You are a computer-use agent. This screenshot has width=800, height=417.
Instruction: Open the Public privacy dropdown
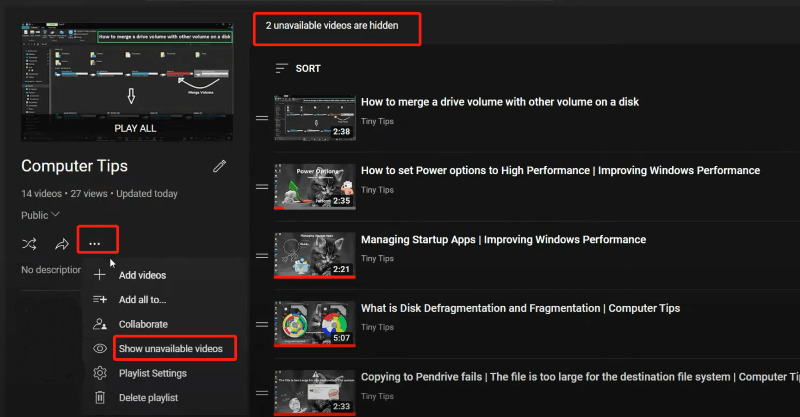[x=41, y=215]
